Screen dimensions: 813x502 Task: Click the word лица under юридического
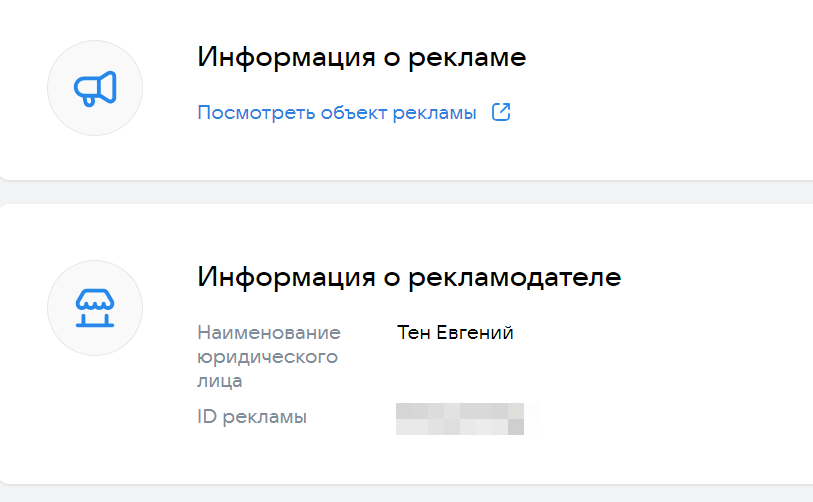click(220, 380)
